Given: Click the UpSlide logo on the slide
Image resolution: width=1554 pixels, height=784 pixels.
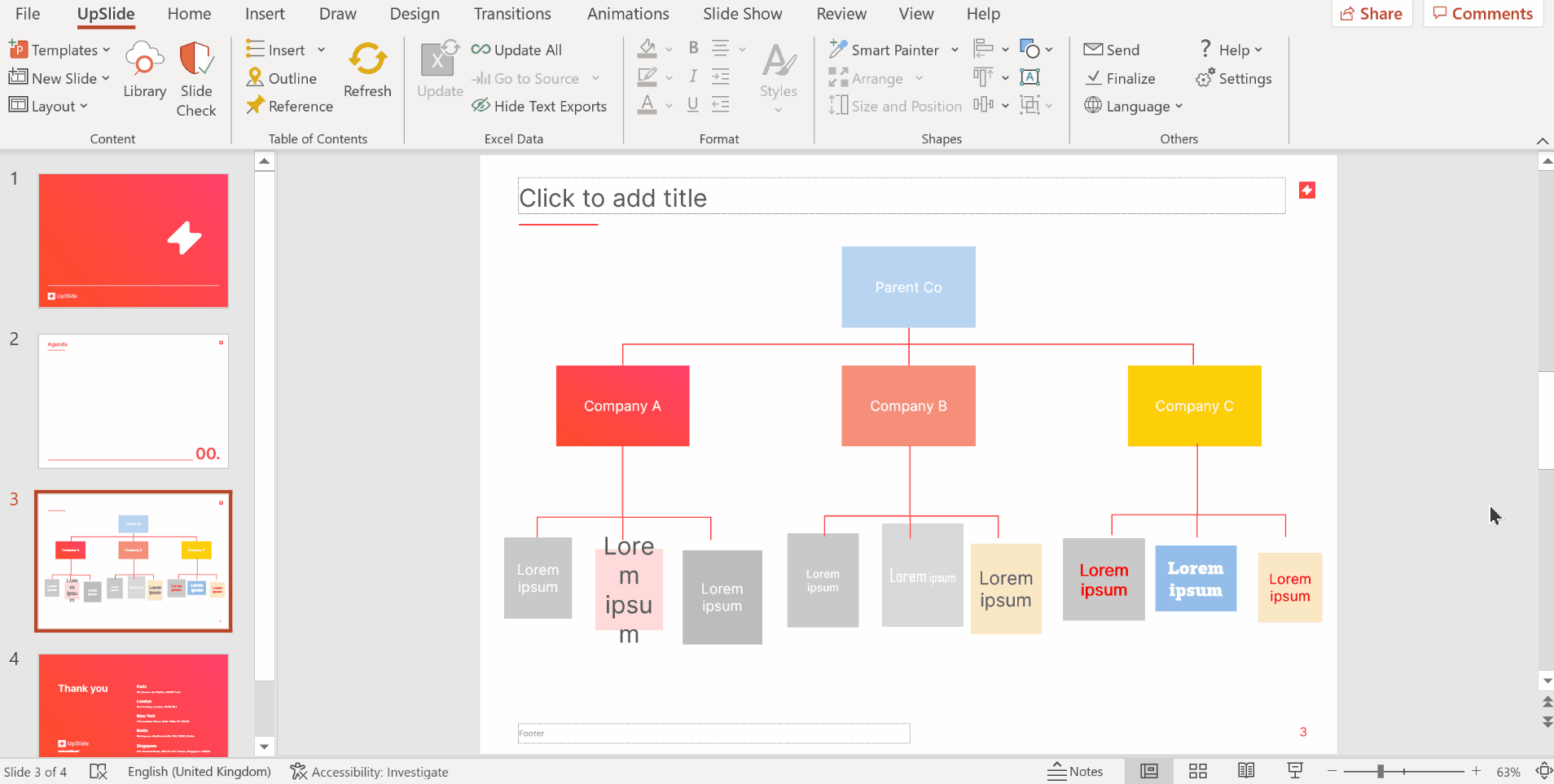Looking at the screenshot, I should tap(1307, 191).
